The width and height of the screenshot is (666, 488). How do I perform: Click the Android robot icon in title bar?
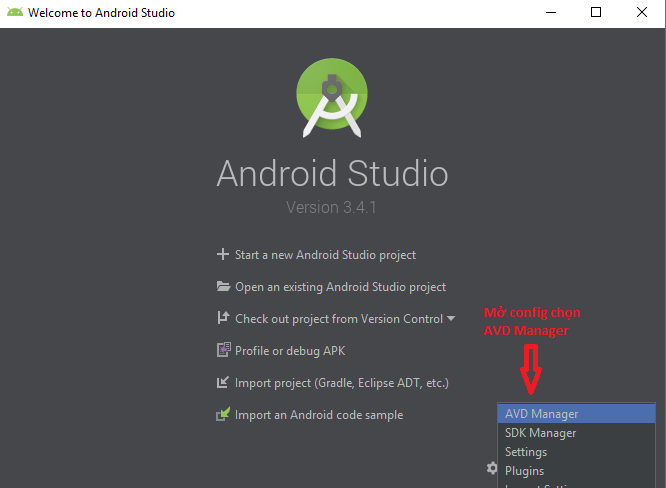pyautogui.click(x=15, y=12)
